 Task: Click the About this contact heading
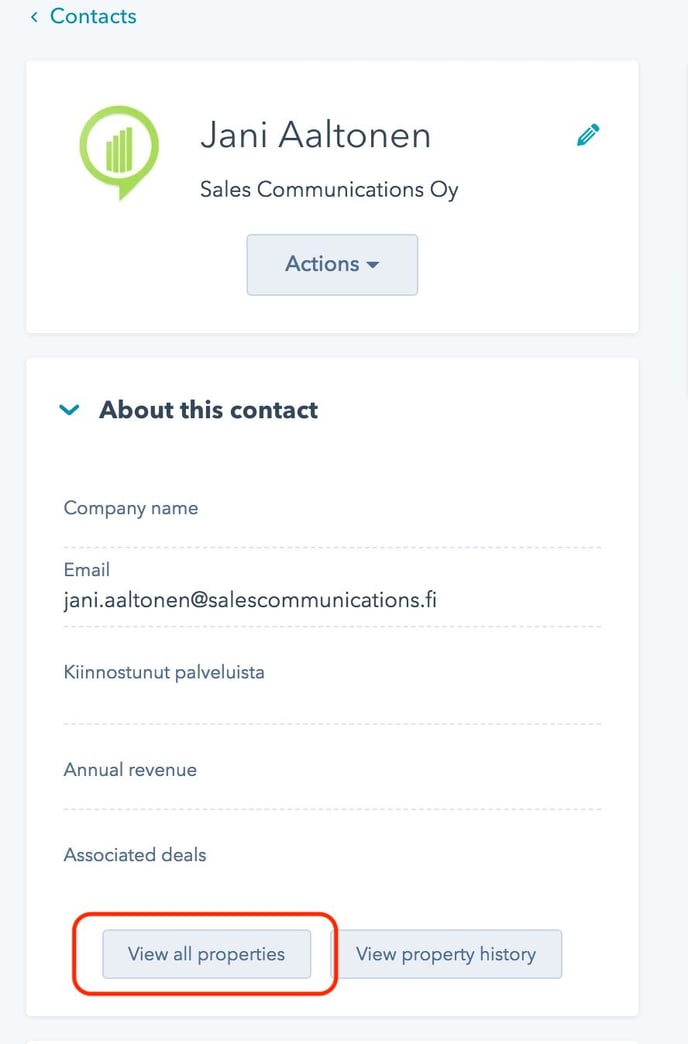click(x=208, y=409)
